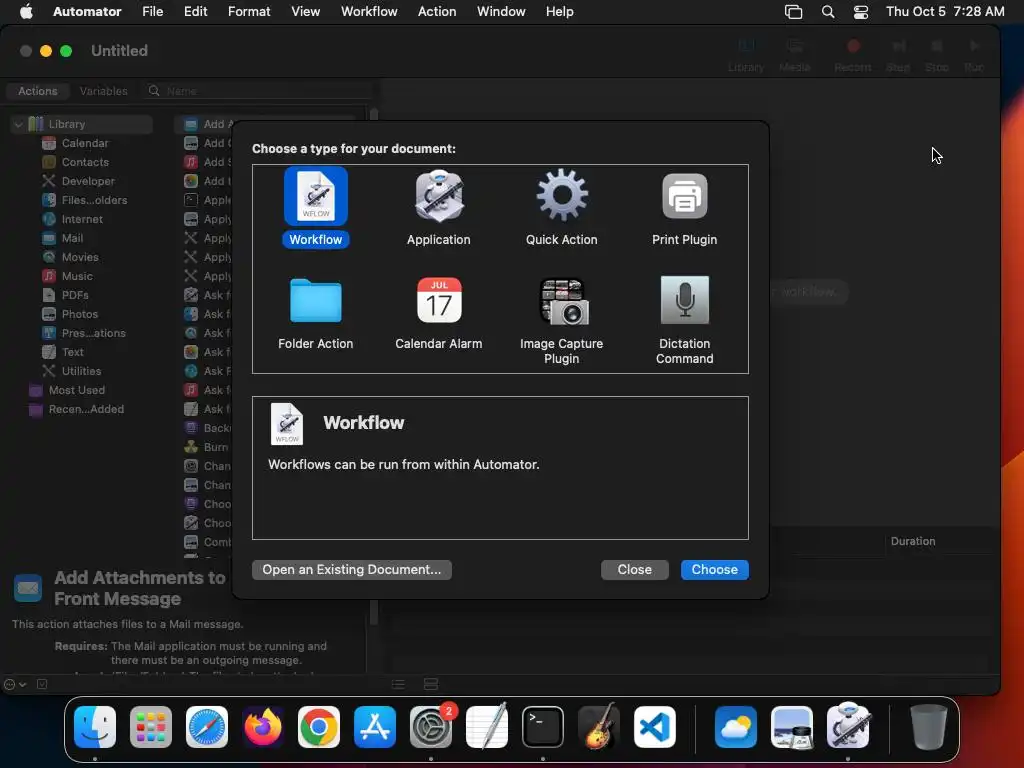Open Visual Studio Code from Dock
This screenshot has width=1024, height=768.
pos(655,727)
